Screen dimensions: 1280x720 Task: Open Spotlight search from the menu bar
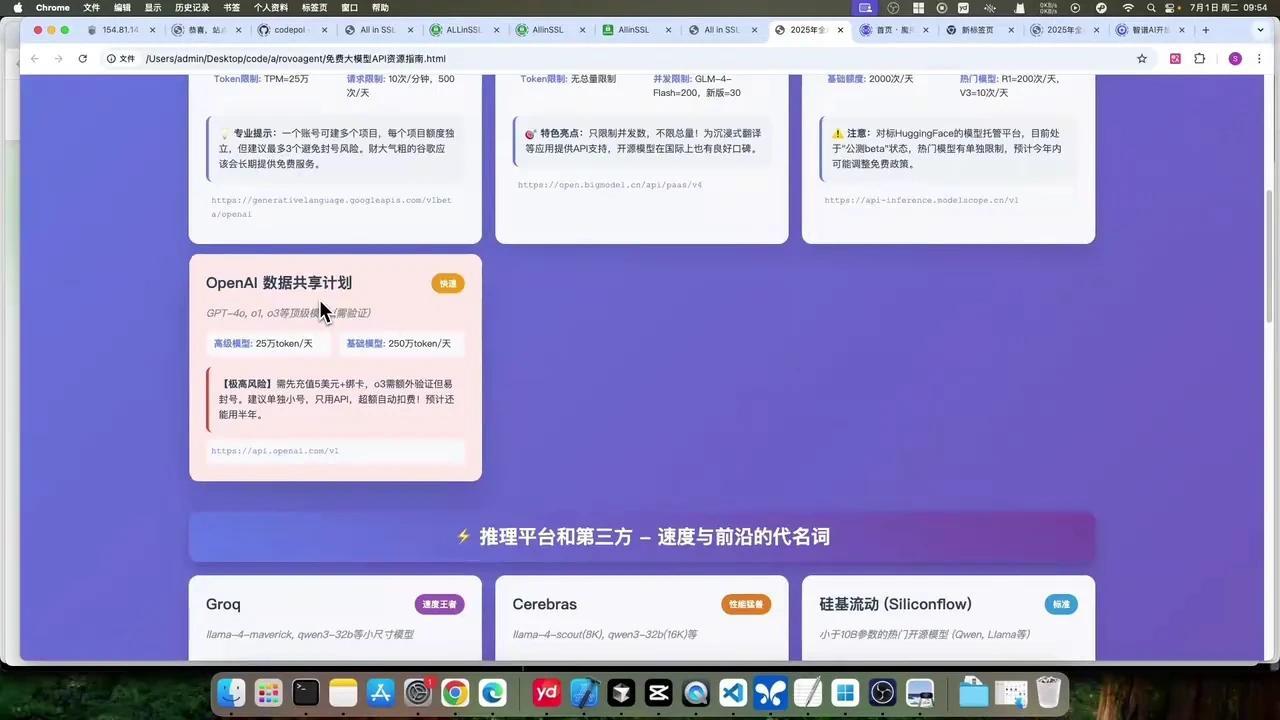pos(1151,7)
